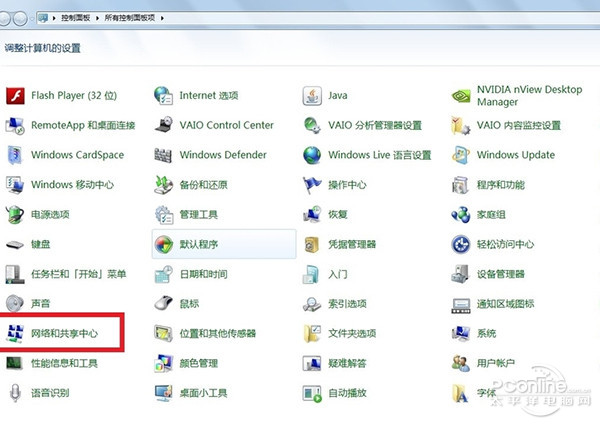Image resolution: width=600 pixels, height=426 pixels.
Task: Open the RemoteApp 和桌面连接 icon
Action: tap(15, 126)
